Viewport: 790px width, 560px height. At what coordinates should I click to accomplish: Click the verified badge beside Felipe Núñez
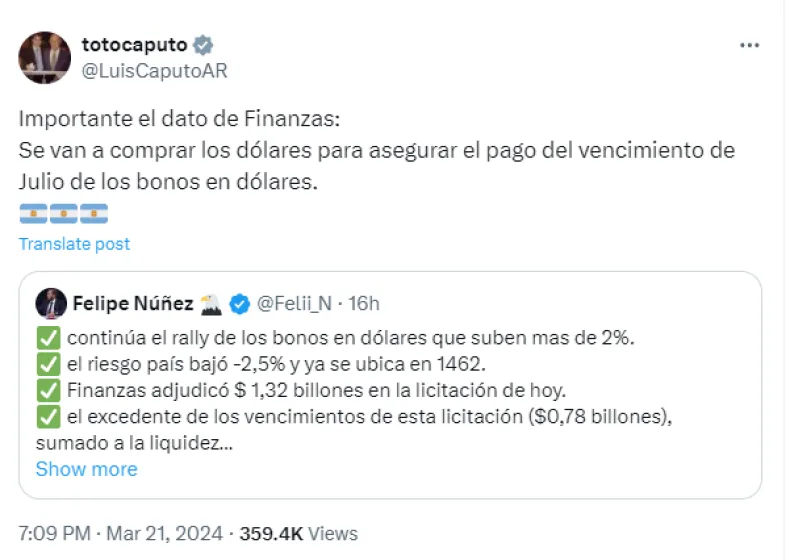(x=240, y=303)
